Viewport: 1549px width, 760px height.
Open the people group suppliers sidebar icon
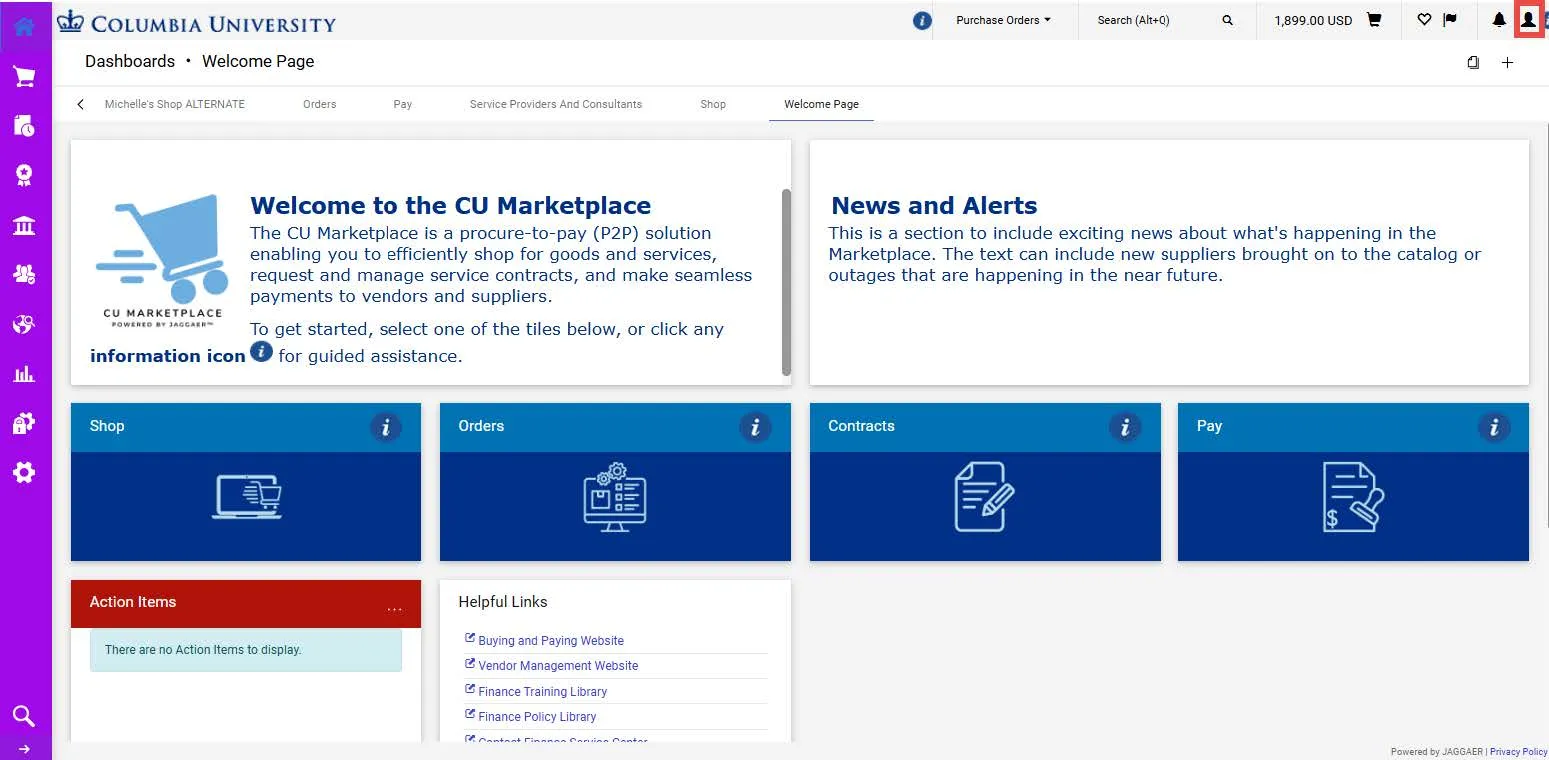click(x=24, y=274)
